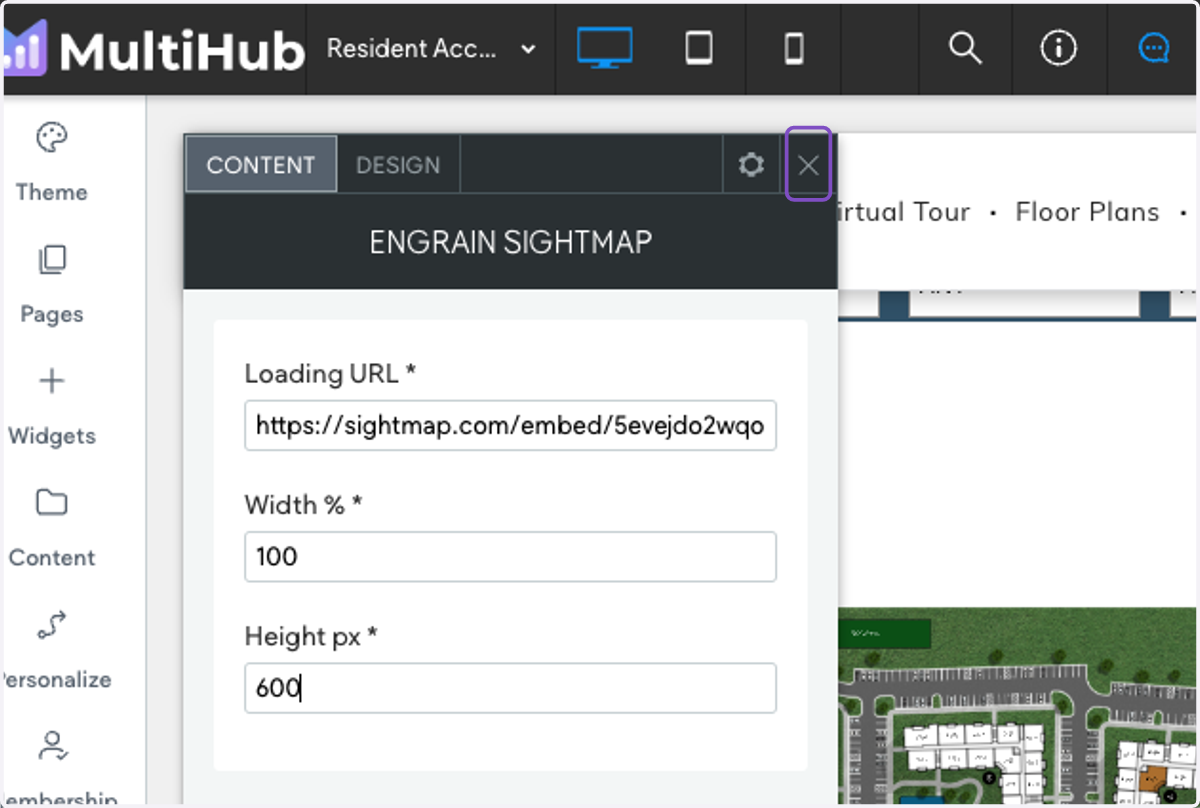This screenshot has width=1200, height=808.
Task: Close the Engrain Sightmap panel
Action: pos(808,165)
